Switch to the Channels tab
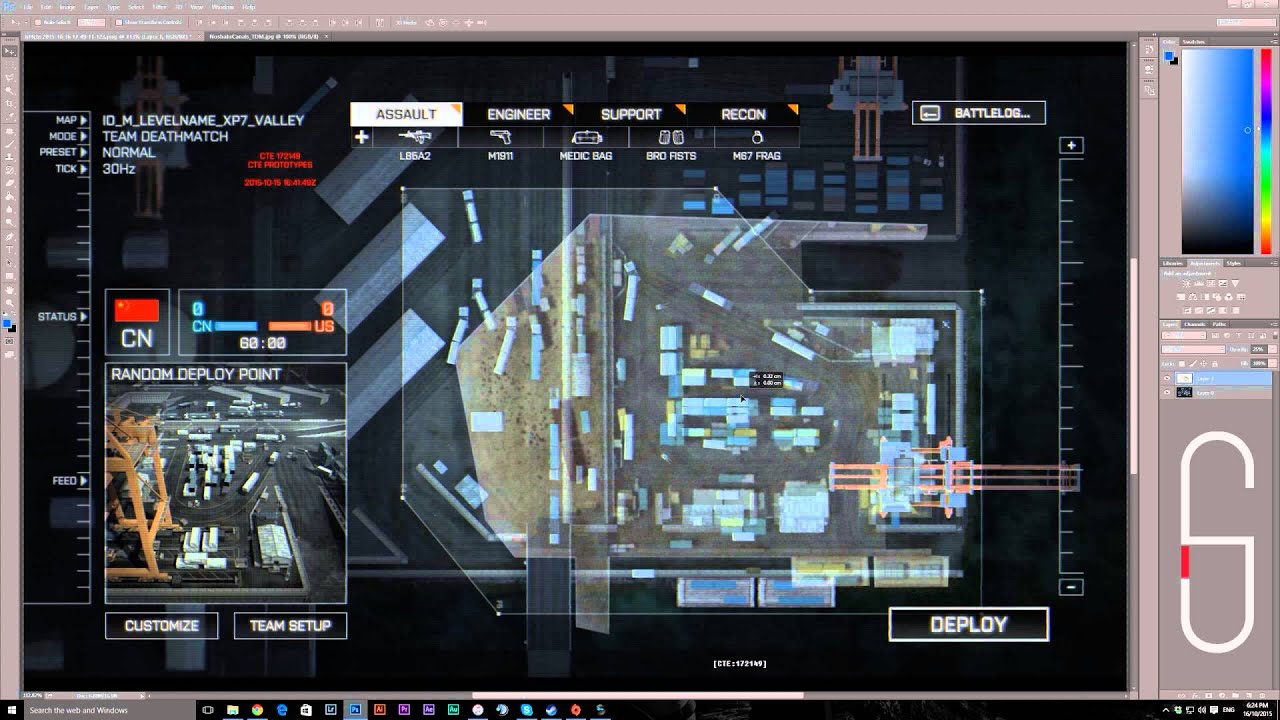 [x=1194, y=324]
